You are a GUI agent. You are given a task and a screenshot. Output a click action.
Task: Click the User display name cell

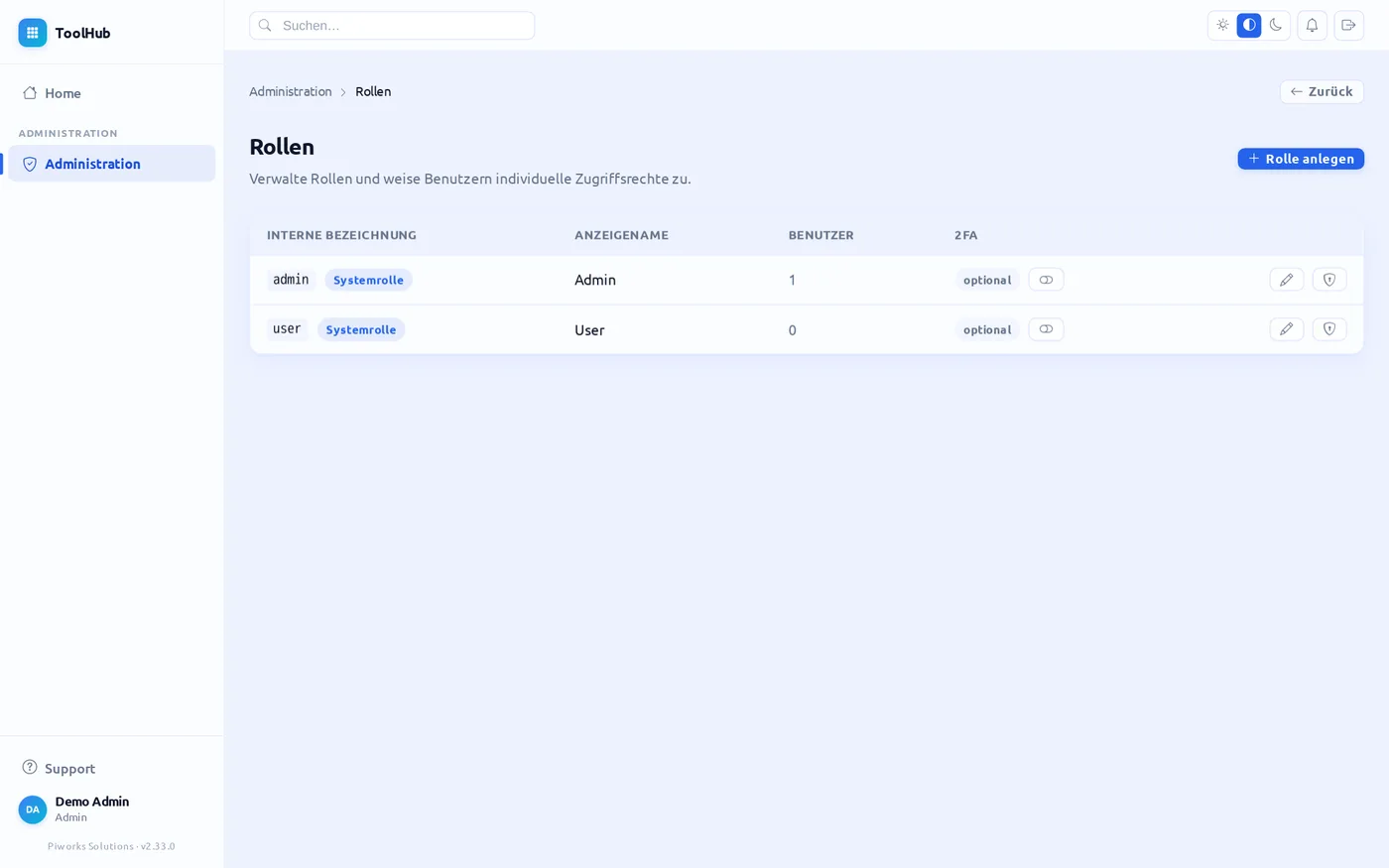point(589,330)
